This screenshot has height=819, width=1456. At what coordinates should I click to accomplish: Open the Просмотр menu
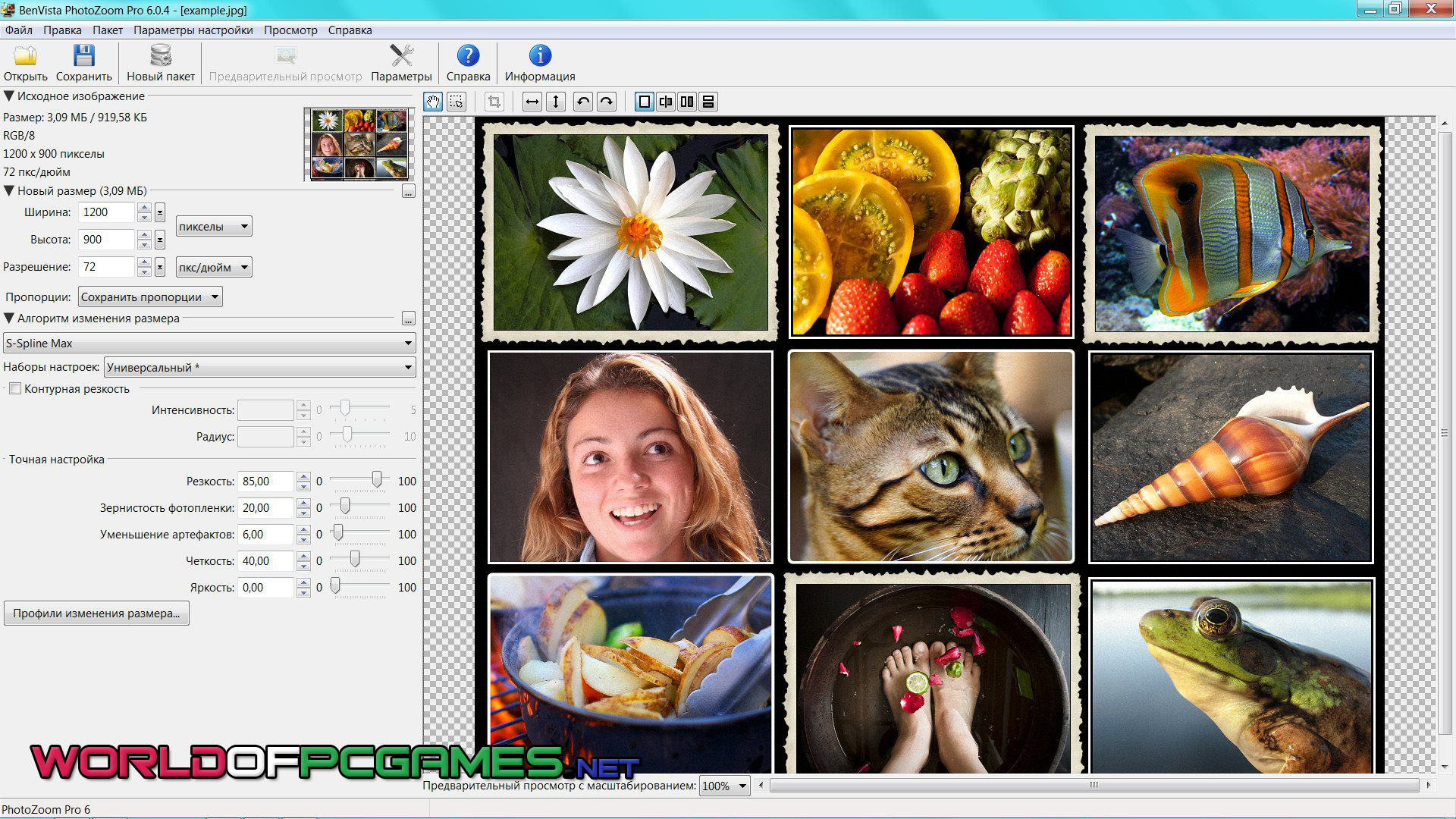[290, 30]
